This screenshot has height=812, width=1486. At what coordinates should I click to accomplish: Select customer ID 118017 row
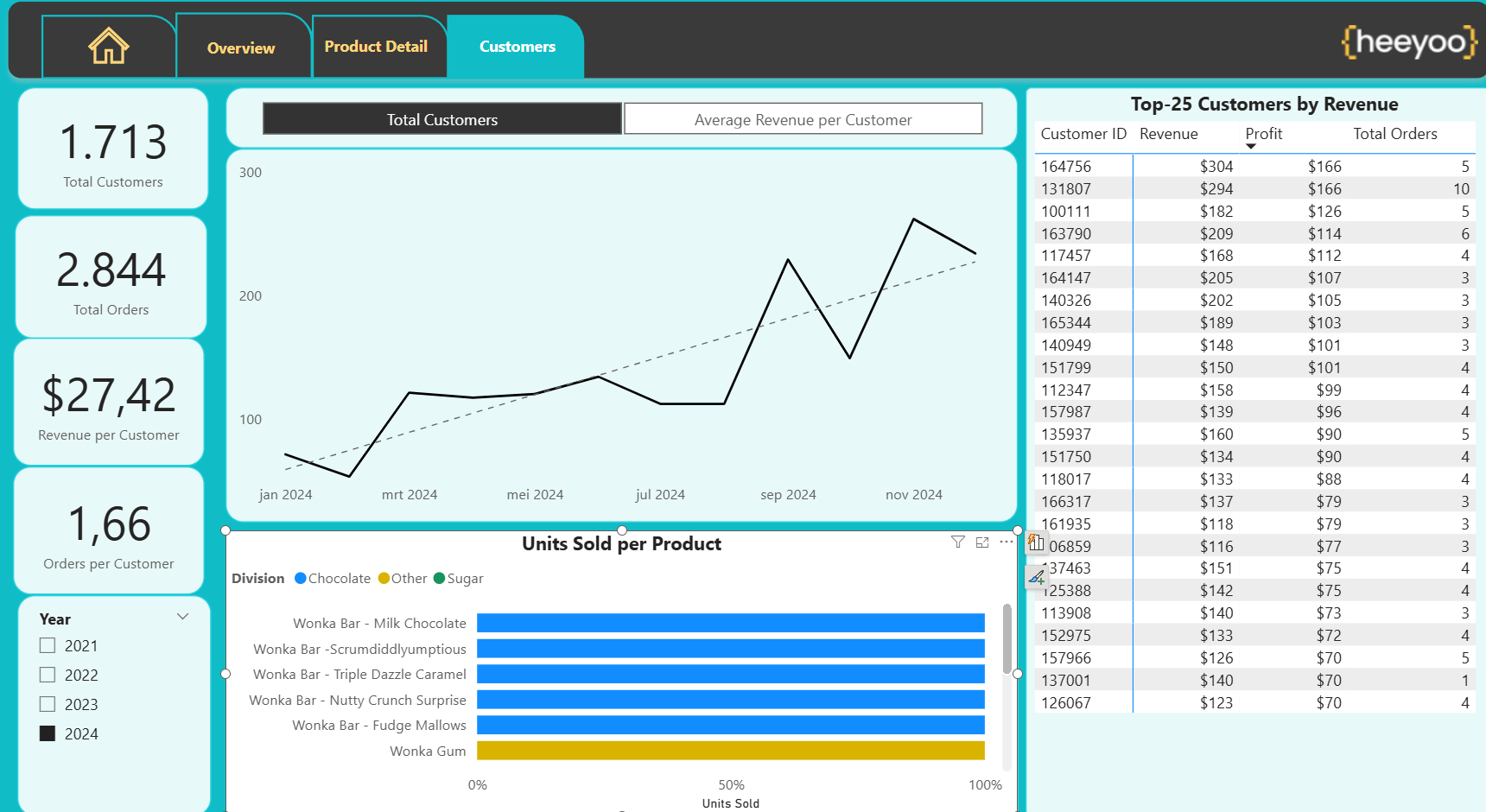pos(1255,479)
